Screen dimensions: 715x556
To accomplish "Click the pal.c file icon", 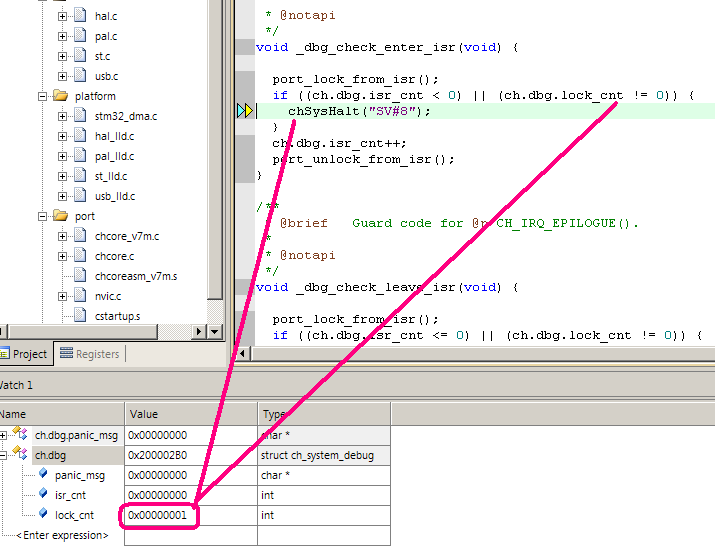I will [x=80, y=36].
